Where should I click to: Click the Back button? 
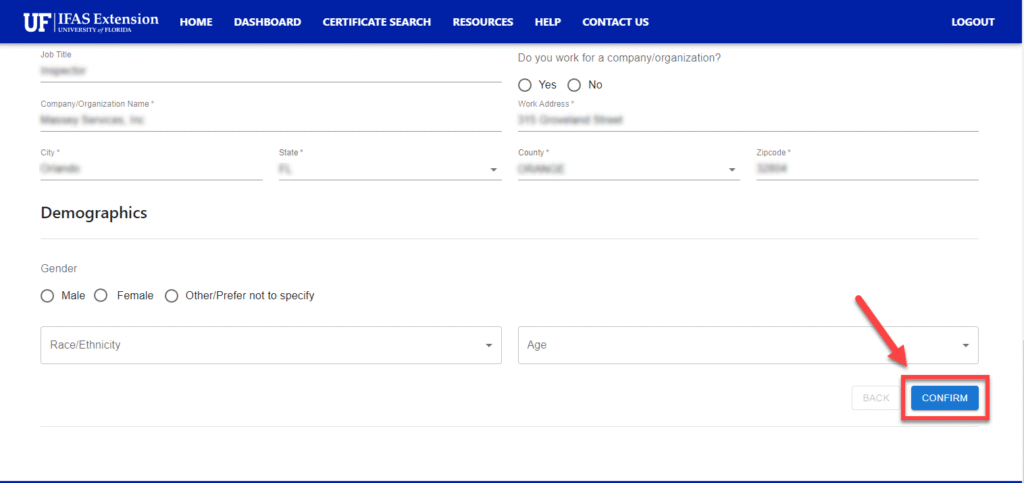click(x=875, y=398)
